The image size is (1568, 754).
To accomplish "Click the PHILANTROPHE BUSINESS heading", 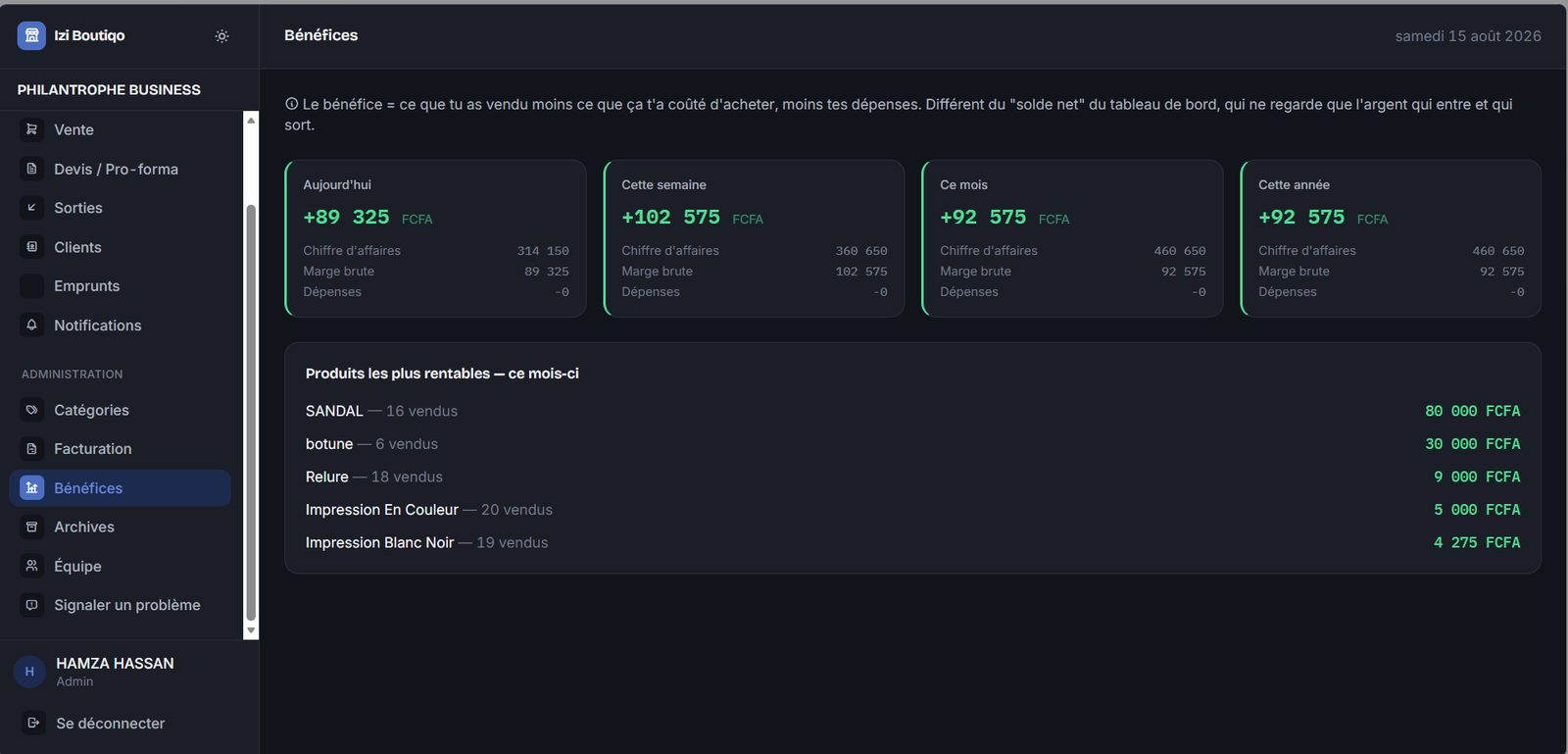I will (109, 89).
